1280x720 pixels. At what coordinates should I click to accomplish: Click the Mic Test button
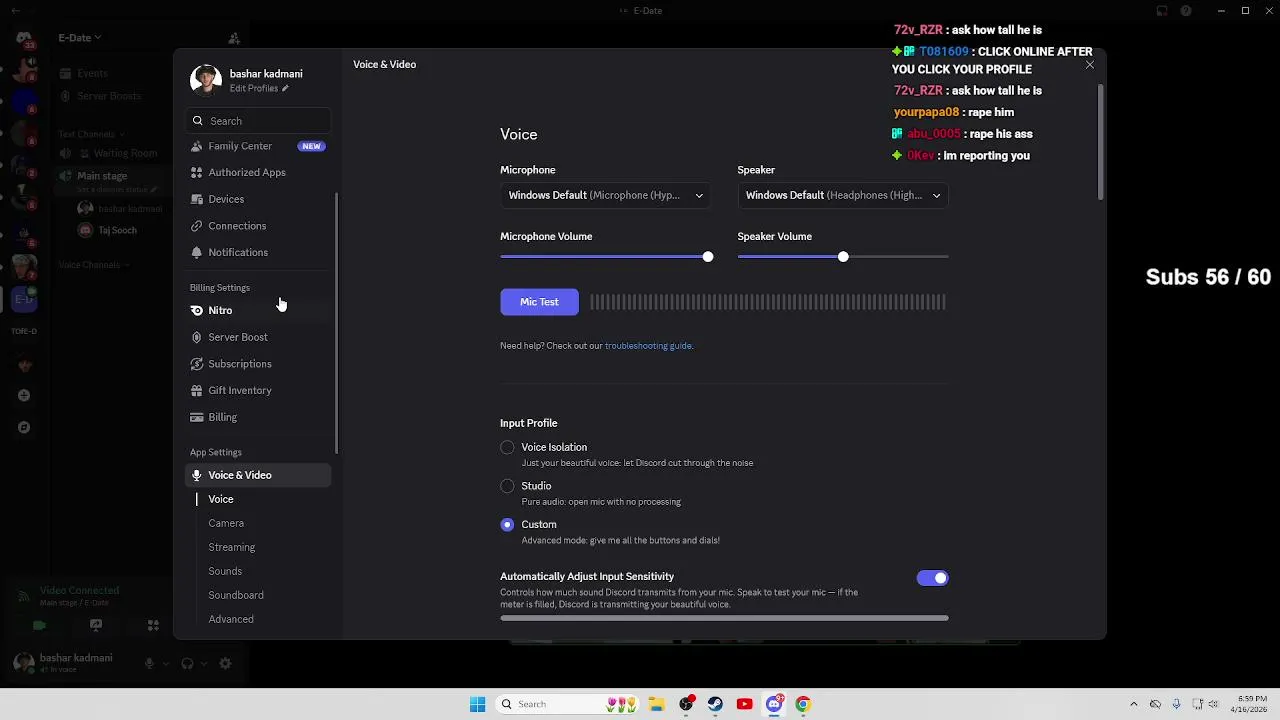539,302
